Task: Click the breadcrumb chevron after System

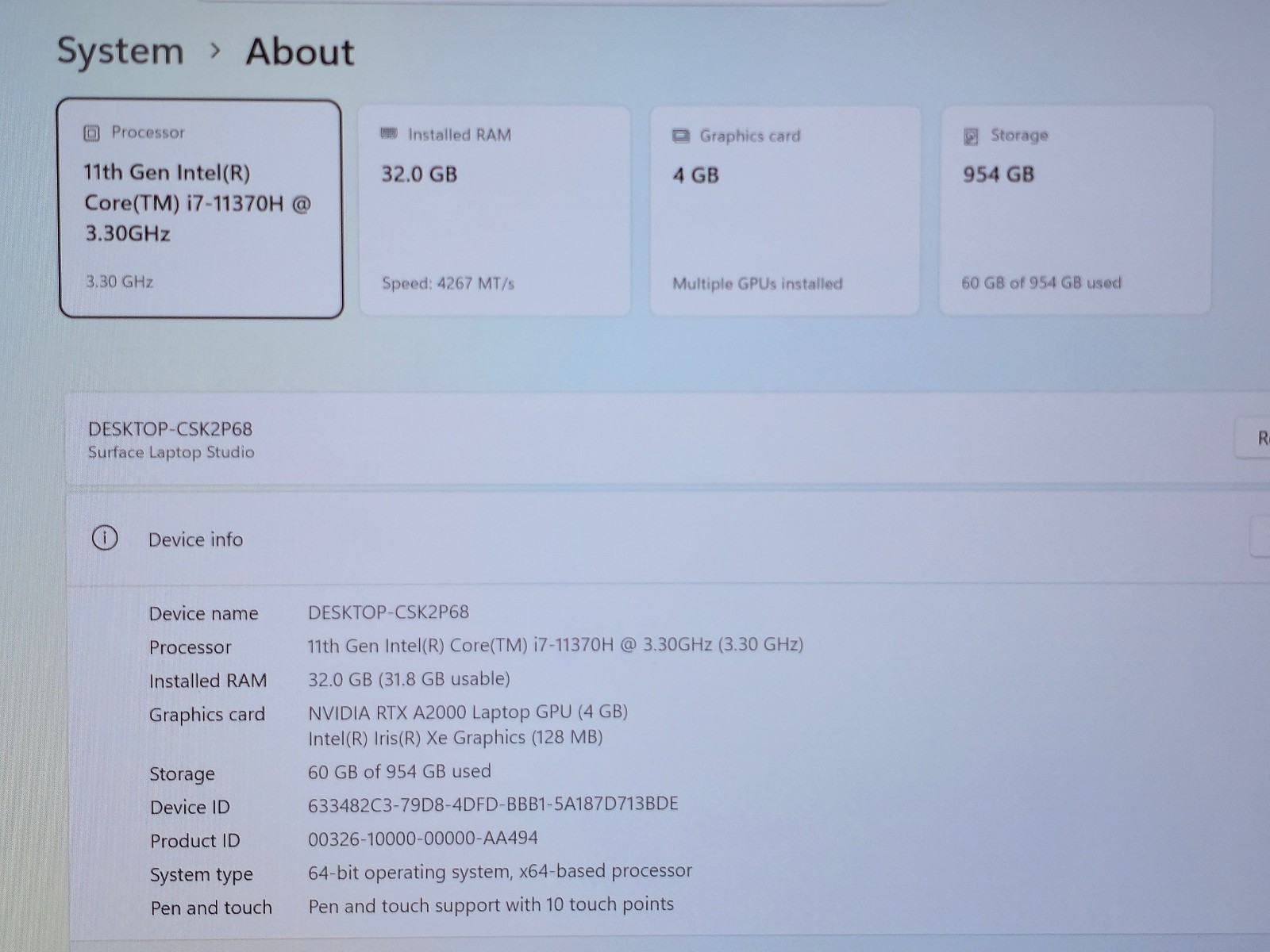Action: coord(214,51)
